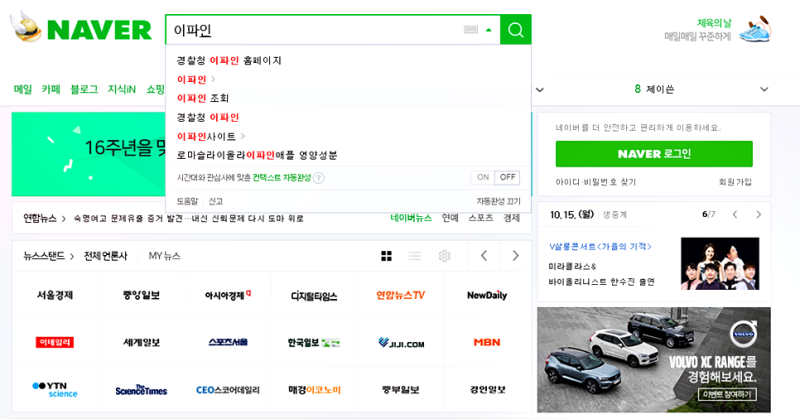Image resolution: width=800 pixels, height=419 pixels.
Task: Open 쇼핑 in navigation
Action: (x=156, y=89)
